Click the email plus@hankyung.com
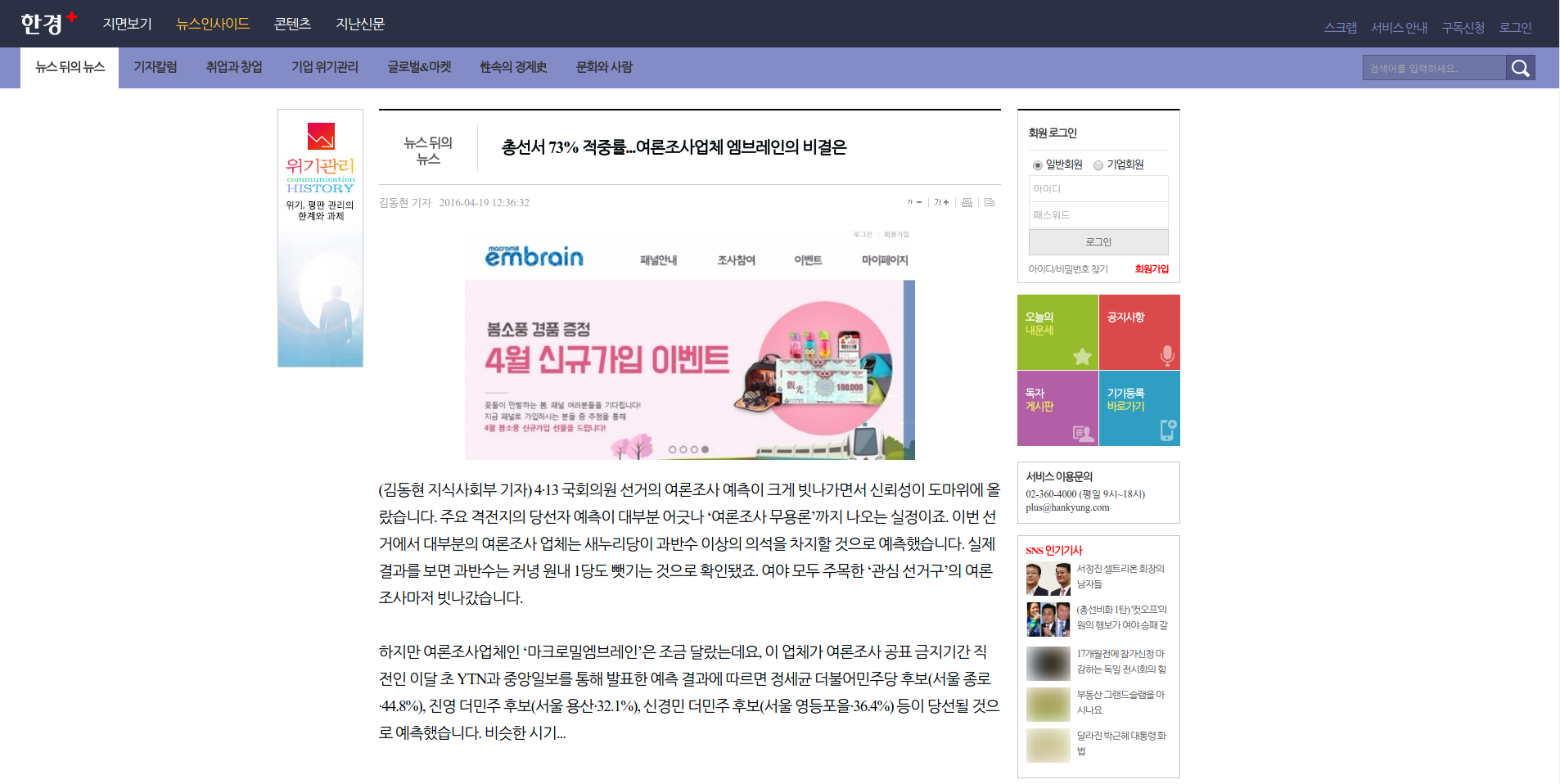This screenshot has height=784, width=1560. point(1067,507)
